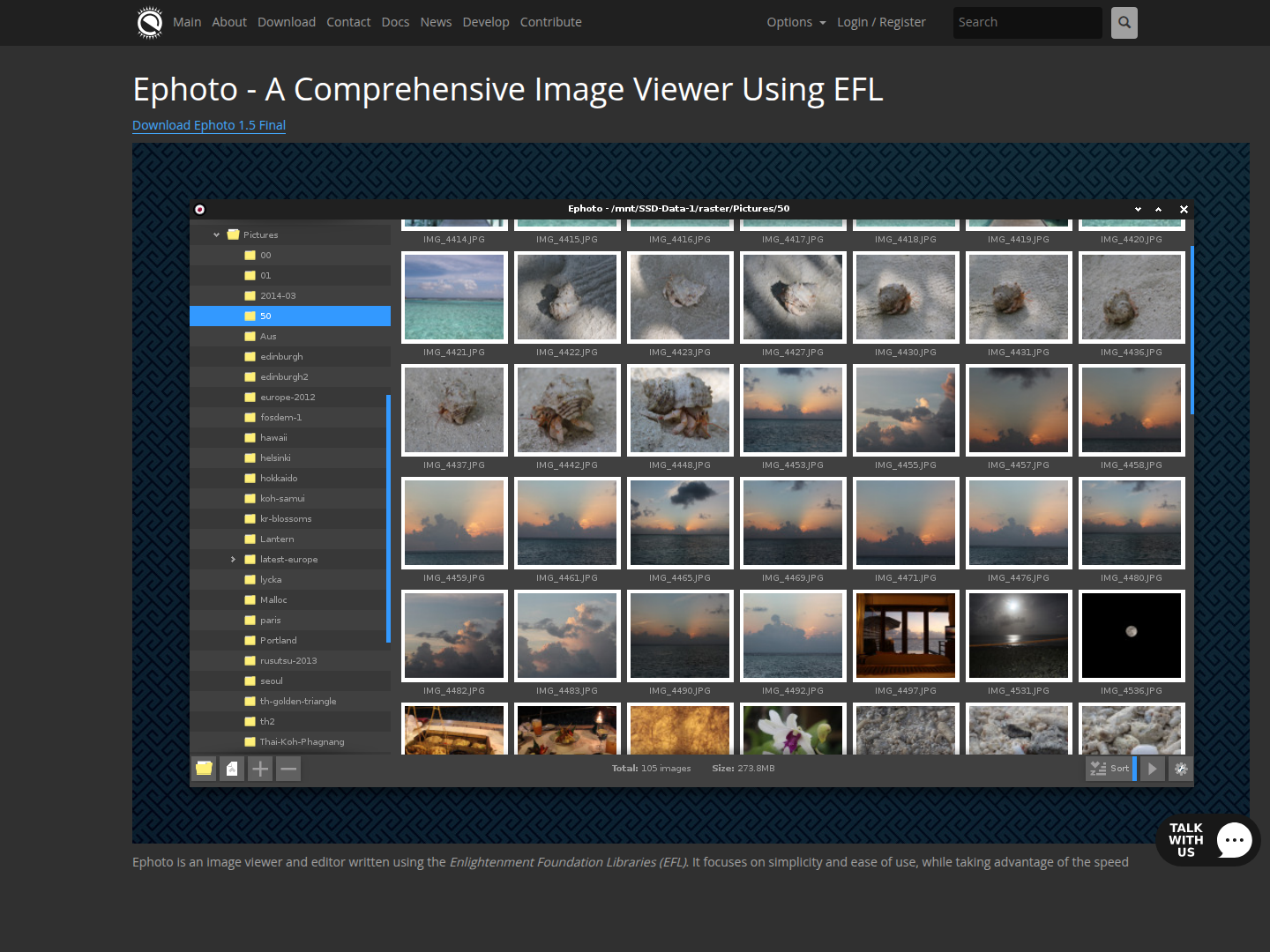Image resolution: width=1270 pixels, height=952 pixels.
Task: Open the Contribute page
Action: tap(551, 22)
